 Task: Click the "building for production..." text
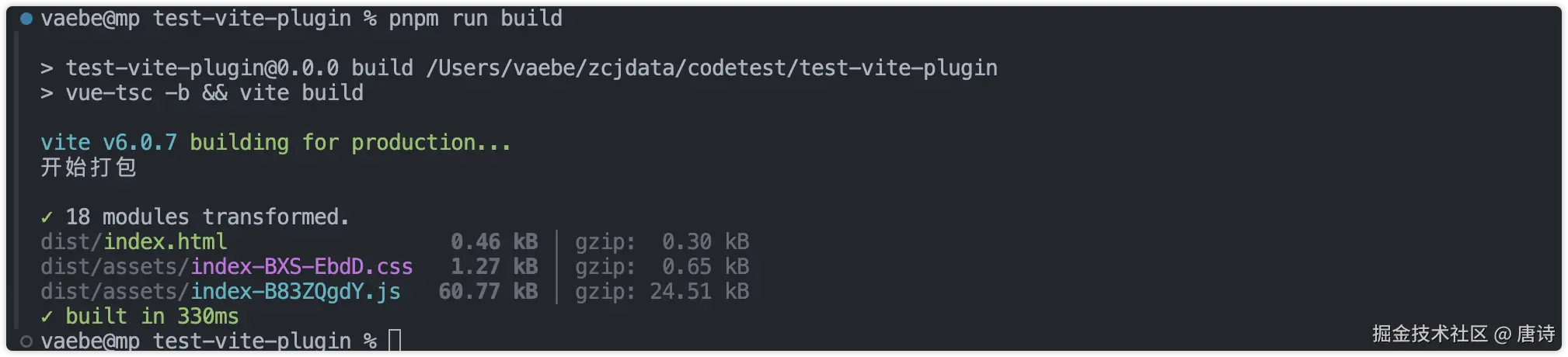point(350,143)
